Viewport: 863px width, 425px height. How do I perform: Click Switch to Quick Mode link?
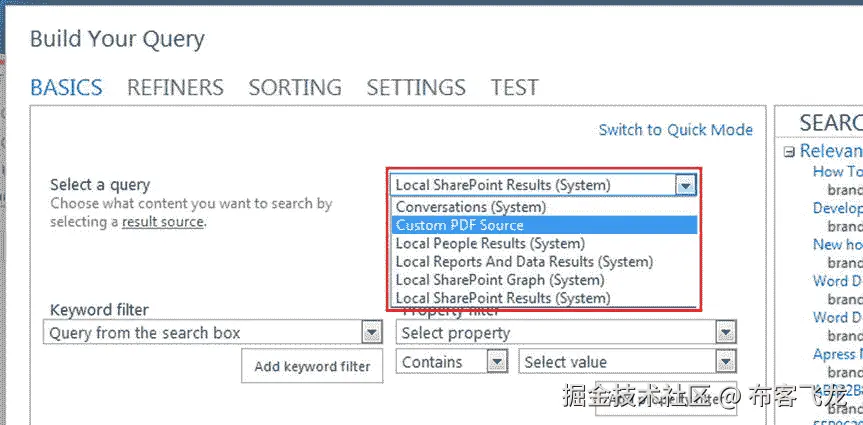(x=676, y=130)
